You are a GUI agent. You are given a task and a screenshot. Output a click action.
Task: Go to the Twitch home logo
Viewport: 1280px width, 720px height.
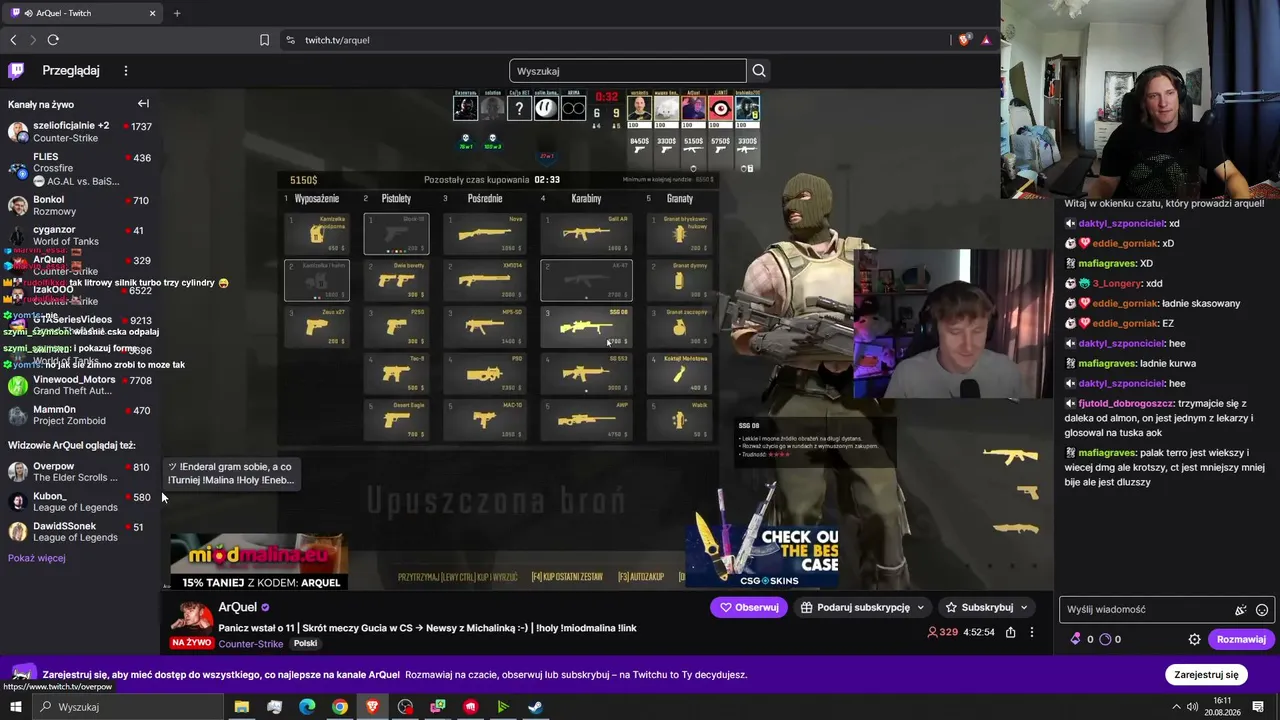click(x=16, y=70)
